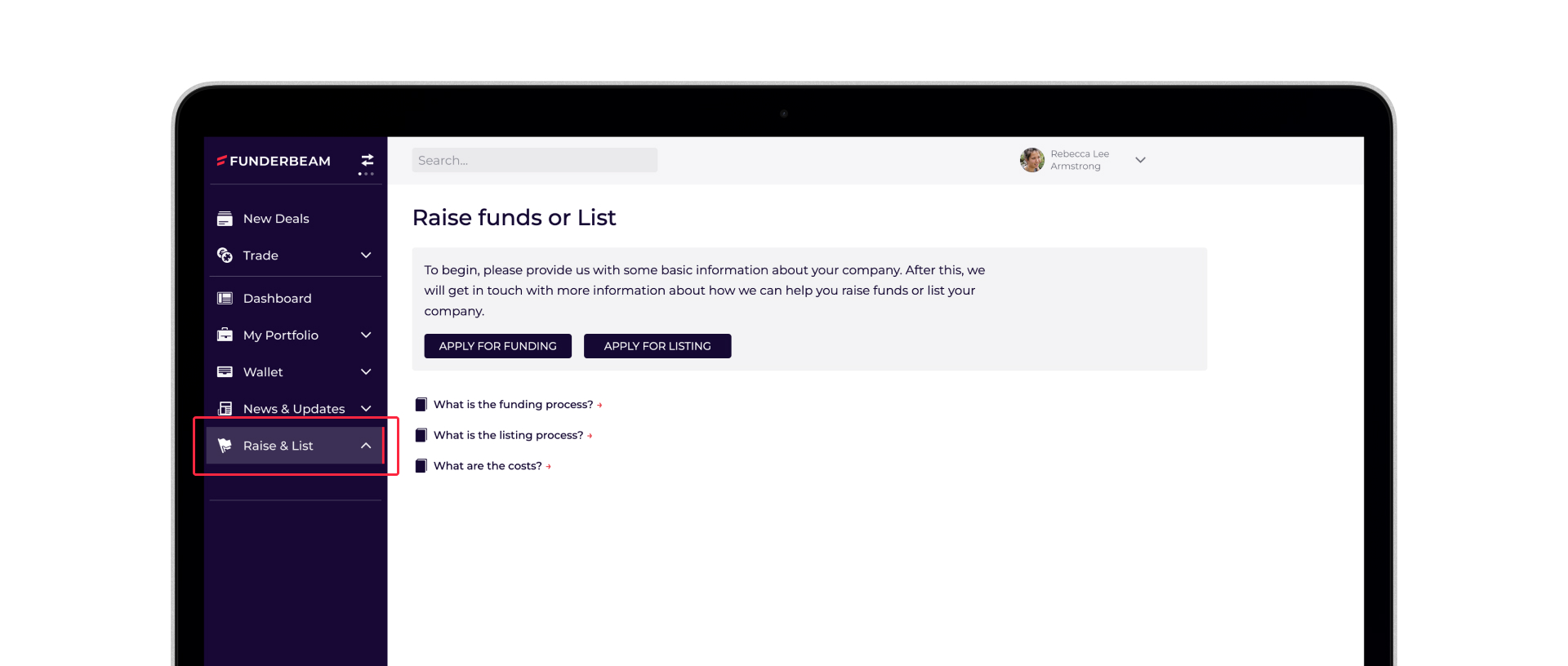Open the user account dropdown arrow
Viewport: 1568px width, 666px height.
pyautogui.click(x=1141, y=160)
